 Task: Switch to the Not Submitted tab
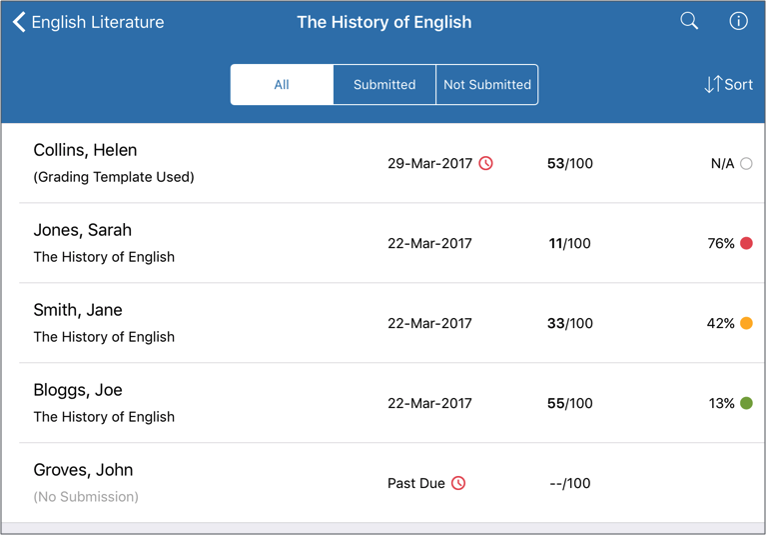(487, 85)
